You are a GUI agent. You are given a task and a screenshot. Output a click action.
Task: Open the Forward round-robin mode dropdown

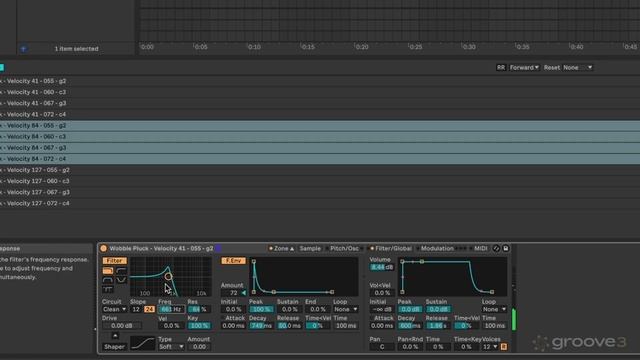pyautogui.click(x=524, y=67)
